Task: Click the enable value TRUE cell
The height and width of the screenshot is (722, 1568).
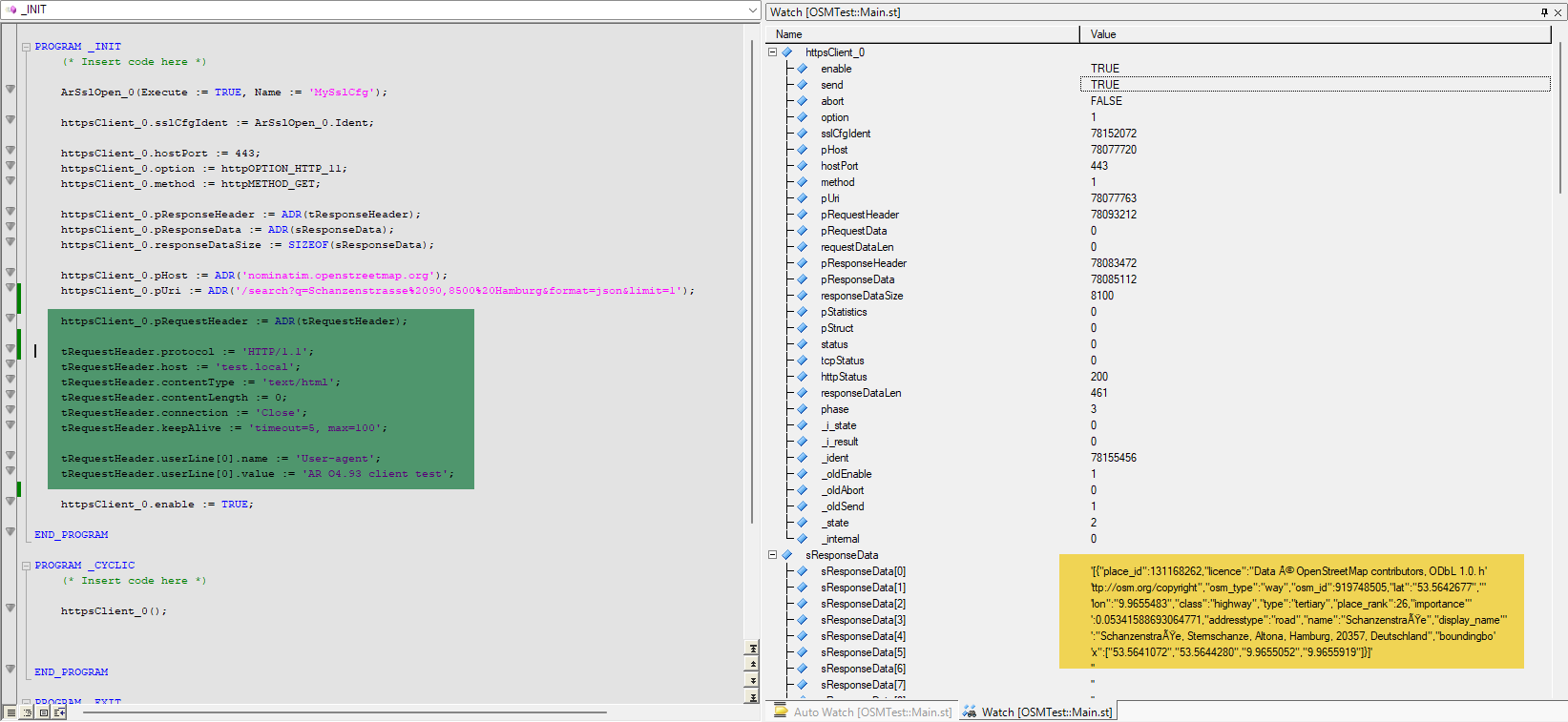Action: [x=1105, y=69]
